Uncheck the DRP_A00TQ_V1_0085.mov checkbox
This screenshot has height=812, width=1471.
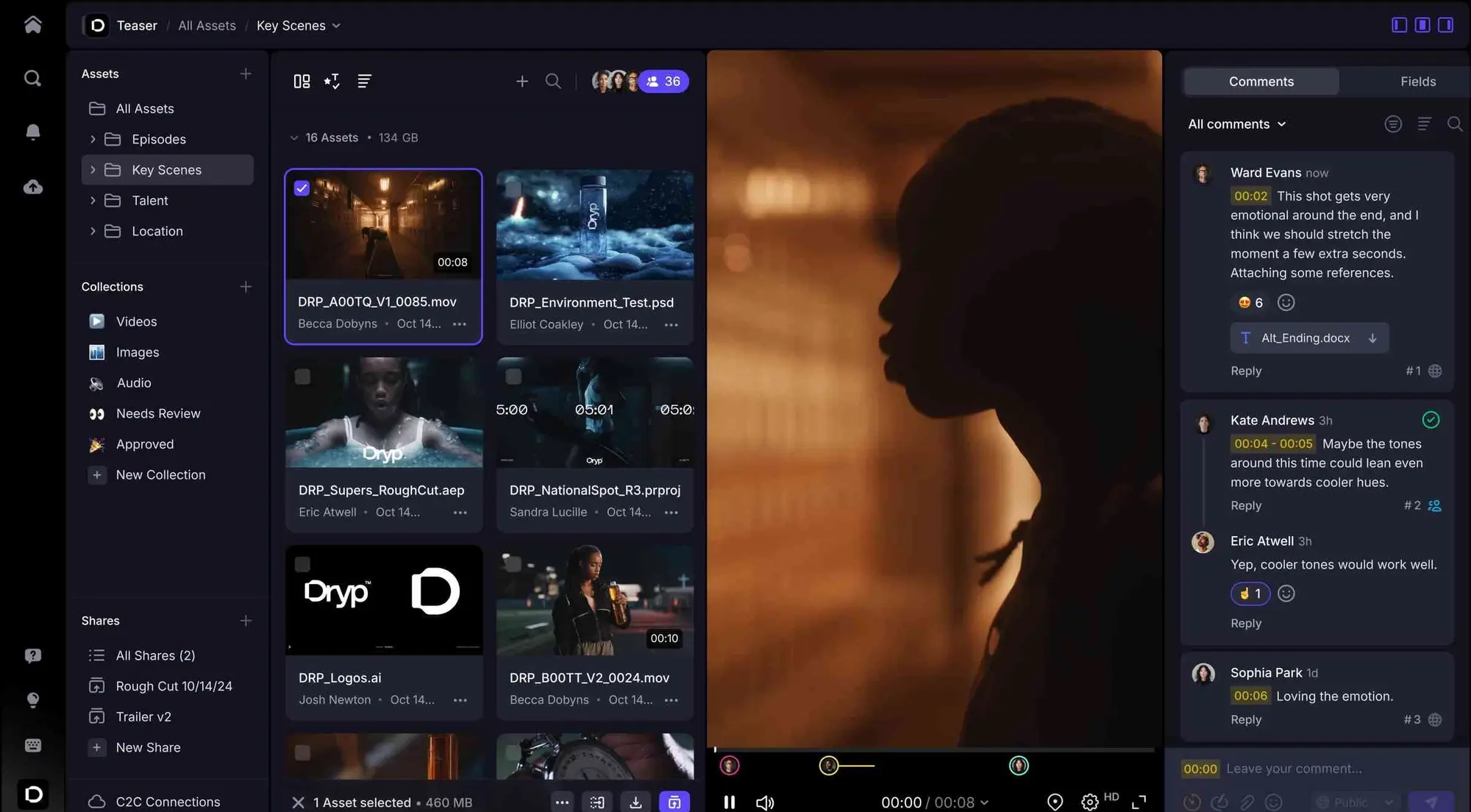pos(302,188)
